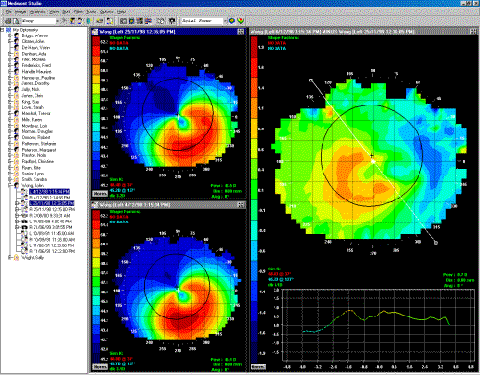Click the colored topography map icon right of Axial Power

pyautogui.click(x=232, y=21)
